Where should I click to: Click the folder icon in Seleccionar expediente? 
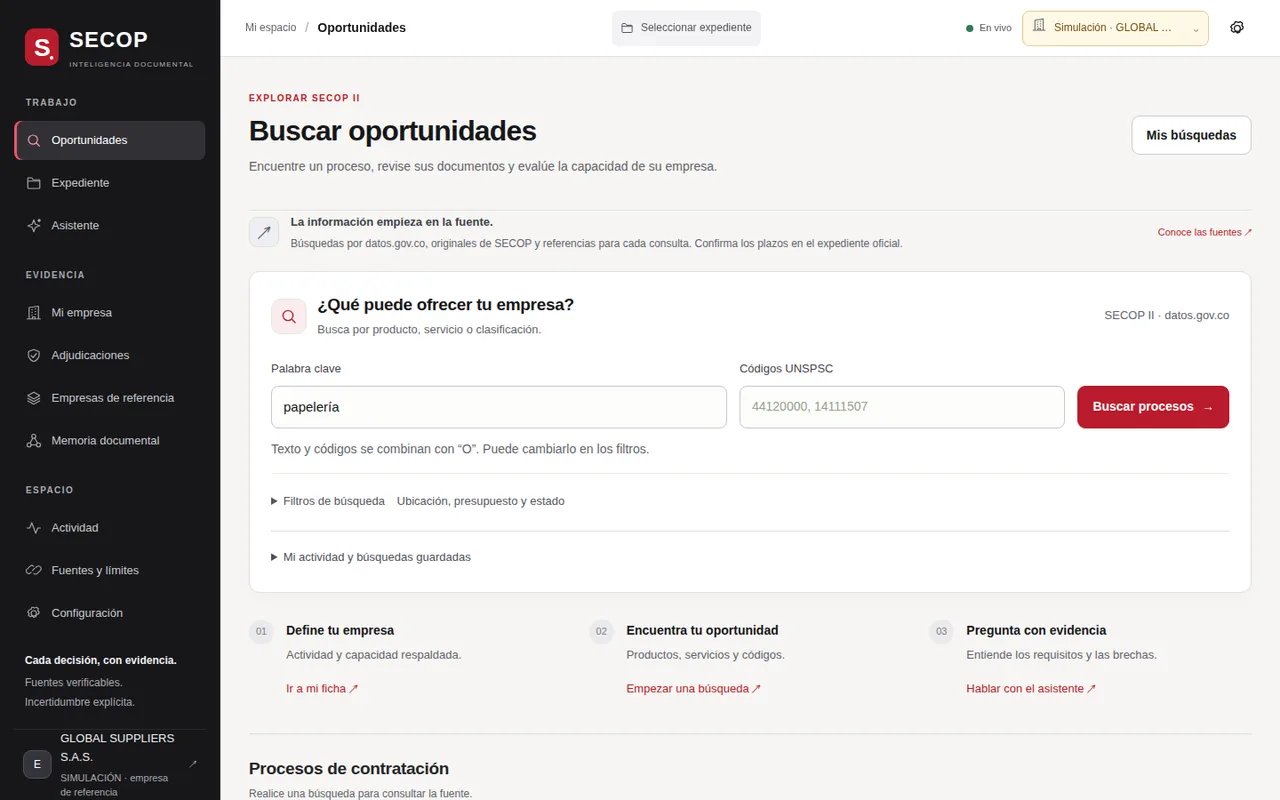pos(627,28)
